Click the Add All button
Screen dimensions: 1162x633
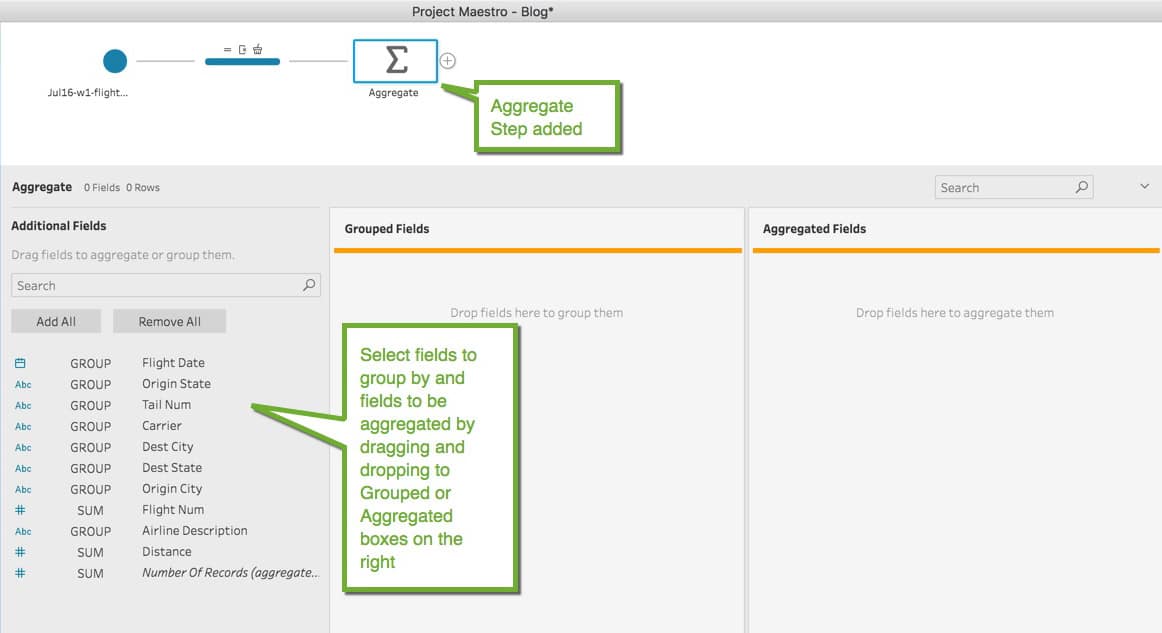pos(56,321)
